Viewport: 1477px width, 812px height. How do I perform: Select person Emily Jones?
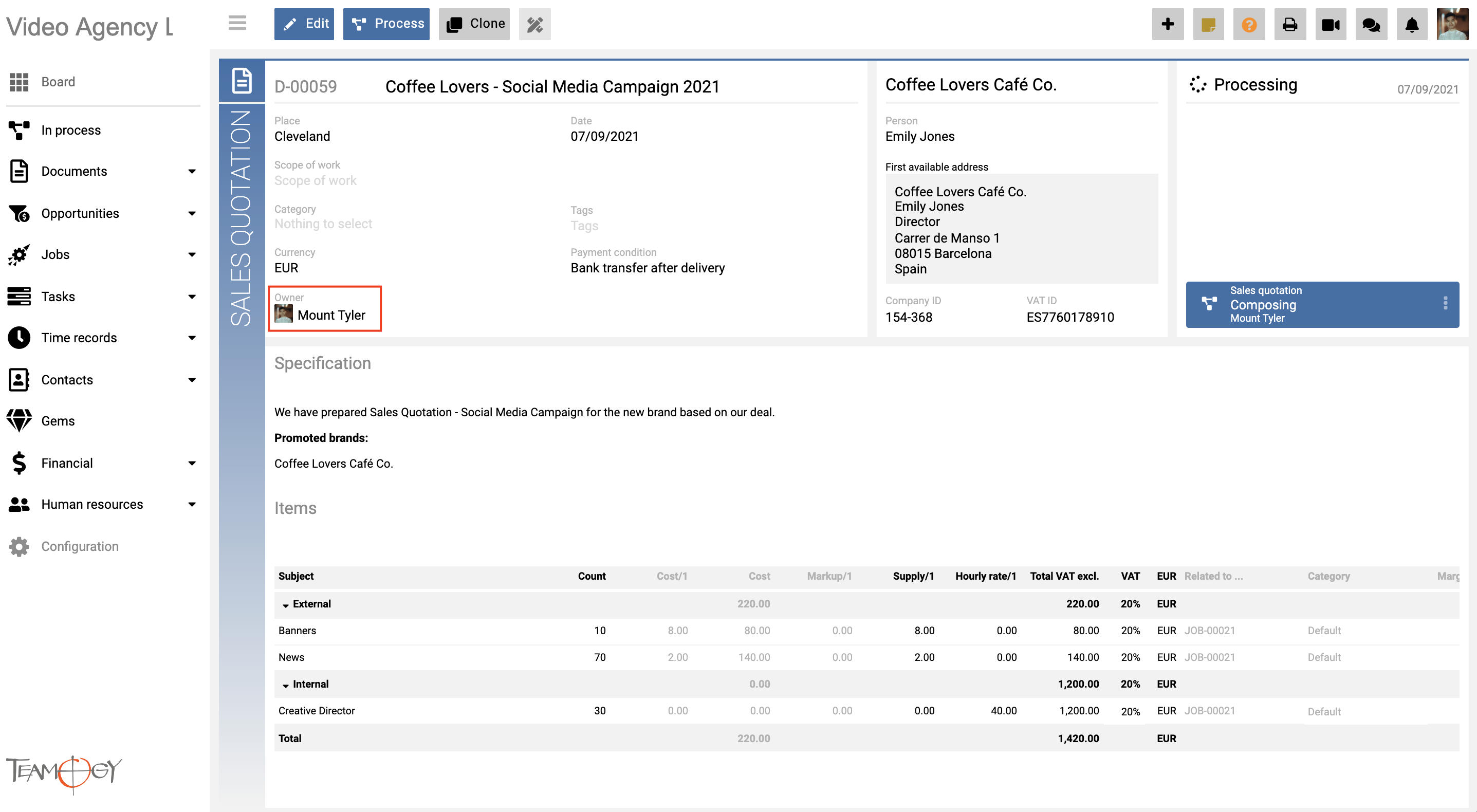point(920,137)
